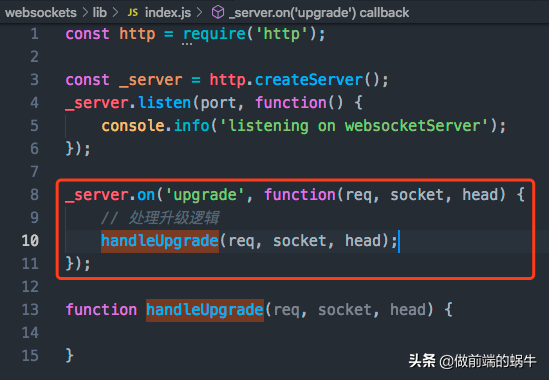
Task: Click the 'upgrade' string on line 8
Action: 205,196
